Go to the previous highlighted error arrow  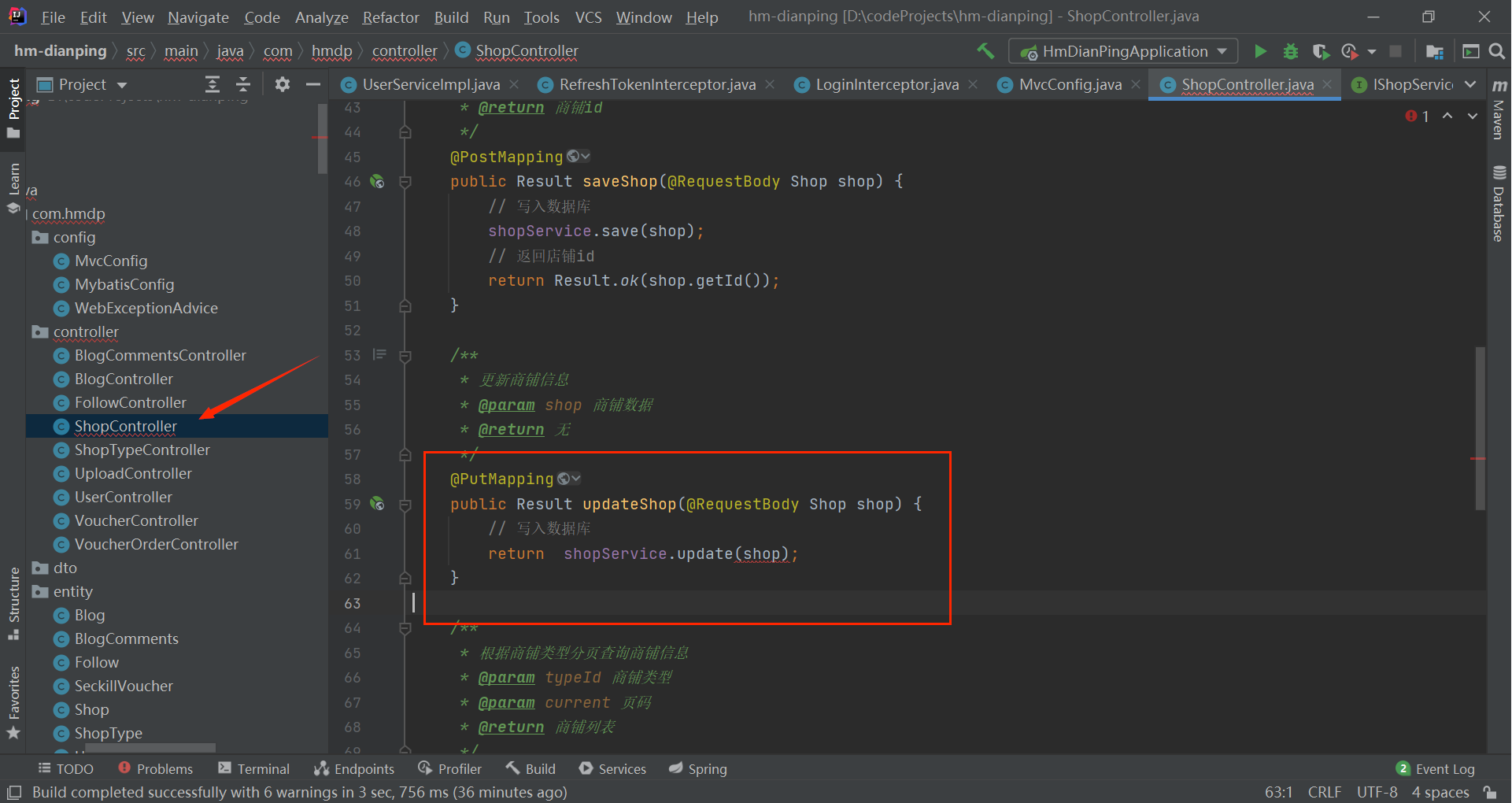click(1447, 116)
